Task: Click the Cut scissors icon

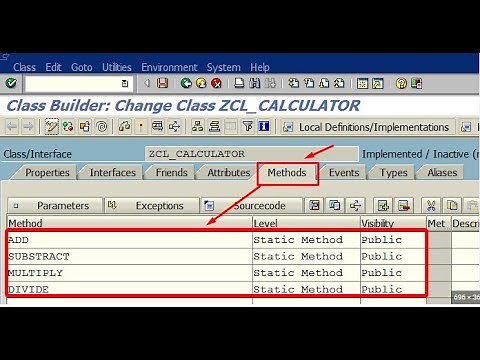Action: tap(431, 206)
